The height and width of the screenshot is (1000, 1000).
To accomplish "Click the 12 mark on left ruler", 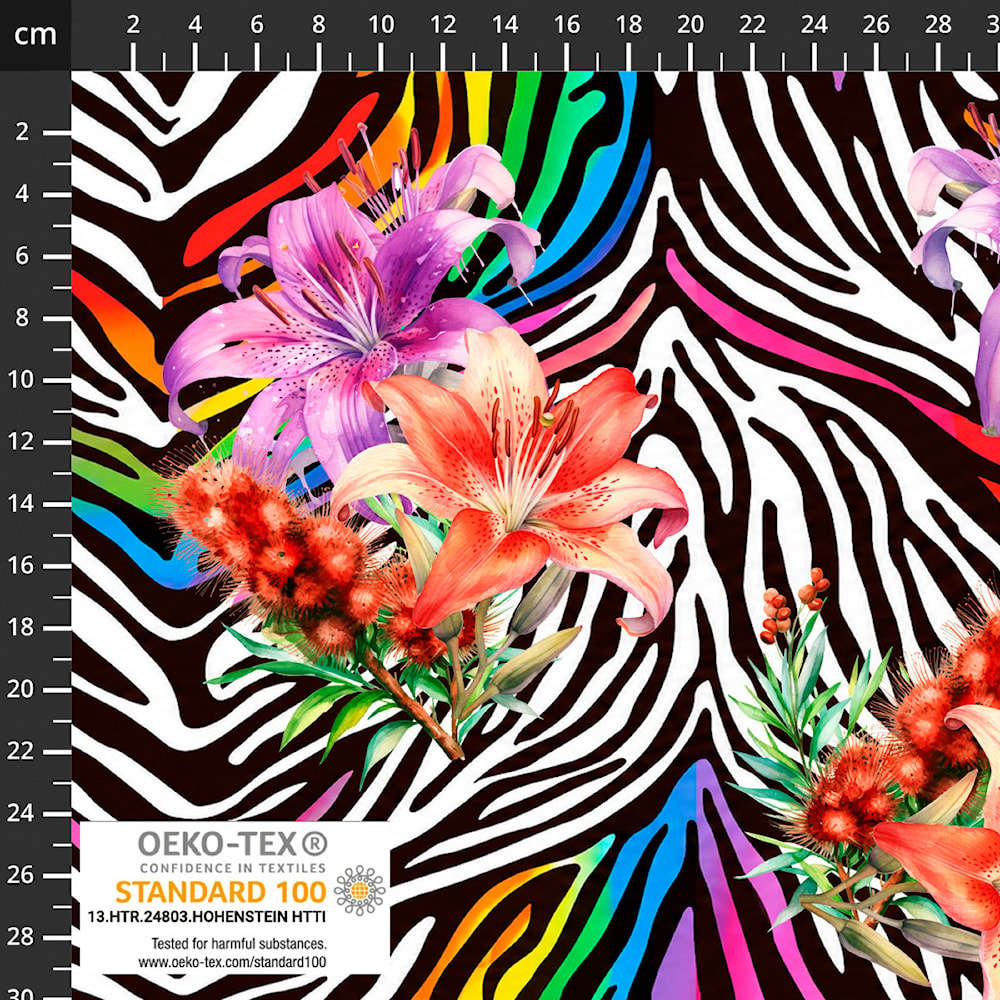I will point(20,441).
